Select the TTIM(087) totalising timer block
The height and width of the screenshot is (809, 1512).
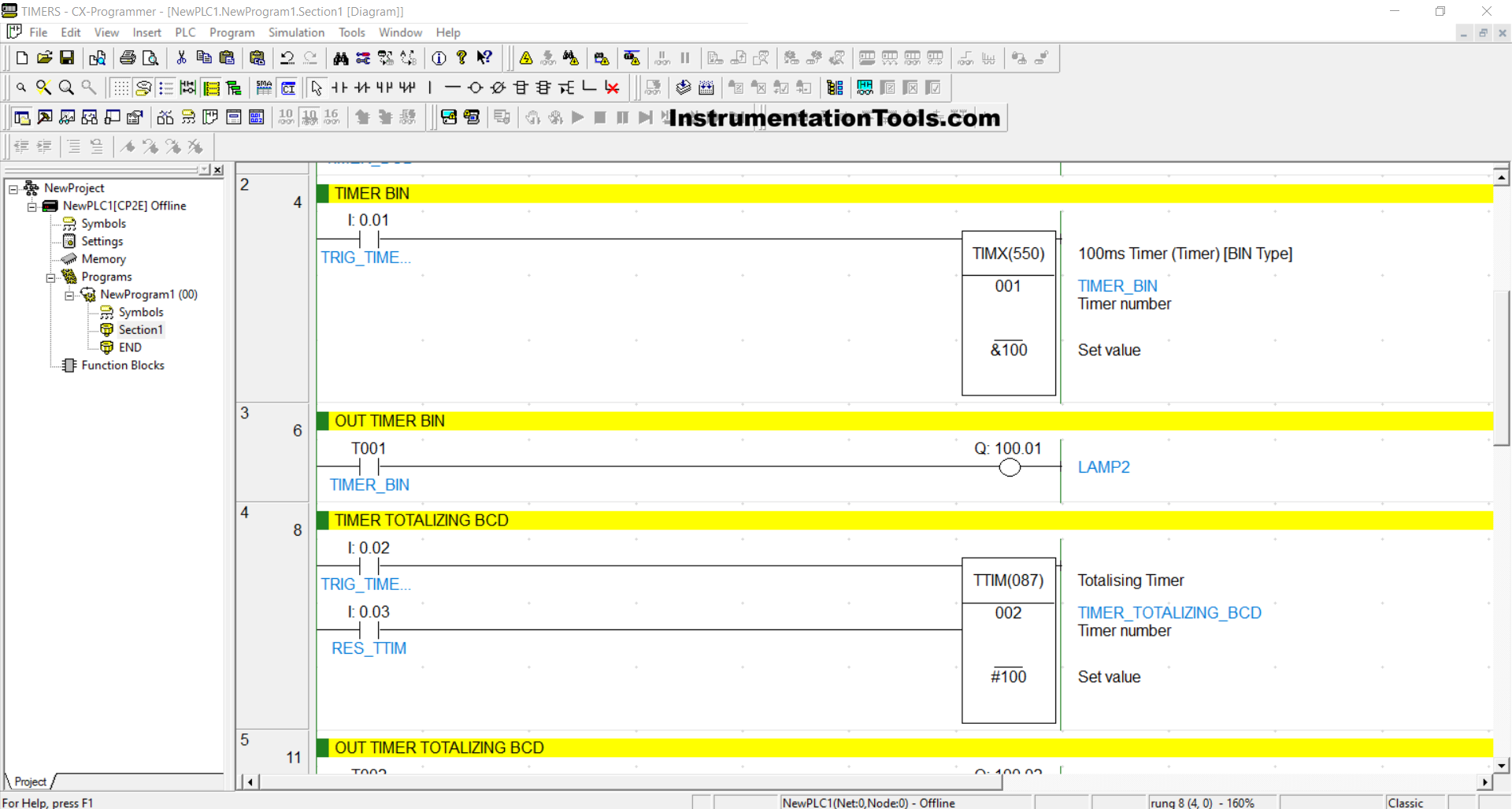[x=1009, y=640]
